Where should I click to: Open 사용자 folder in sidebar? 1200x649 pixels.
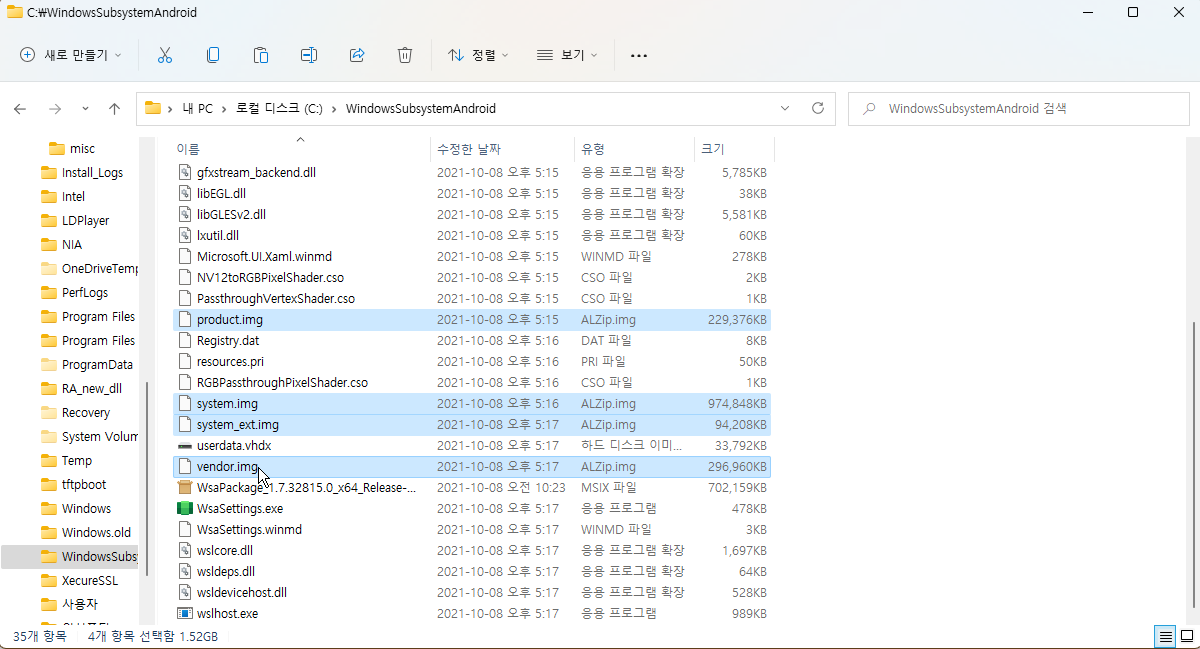click(80, 604)
